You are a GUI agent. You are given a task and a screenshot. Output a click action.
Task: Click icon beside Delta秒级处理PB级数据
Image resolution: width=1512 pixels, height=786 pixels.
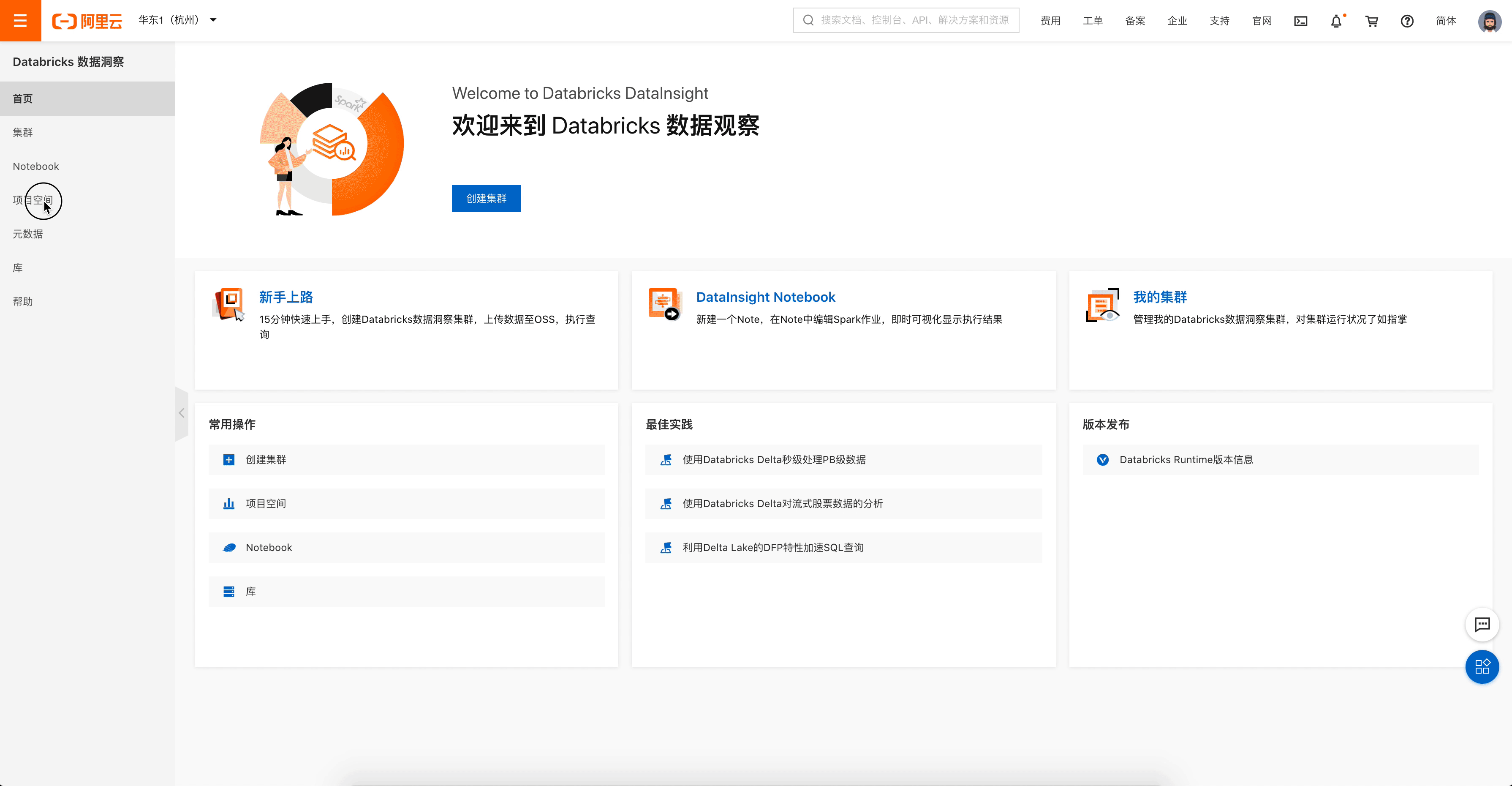point(666,460)
